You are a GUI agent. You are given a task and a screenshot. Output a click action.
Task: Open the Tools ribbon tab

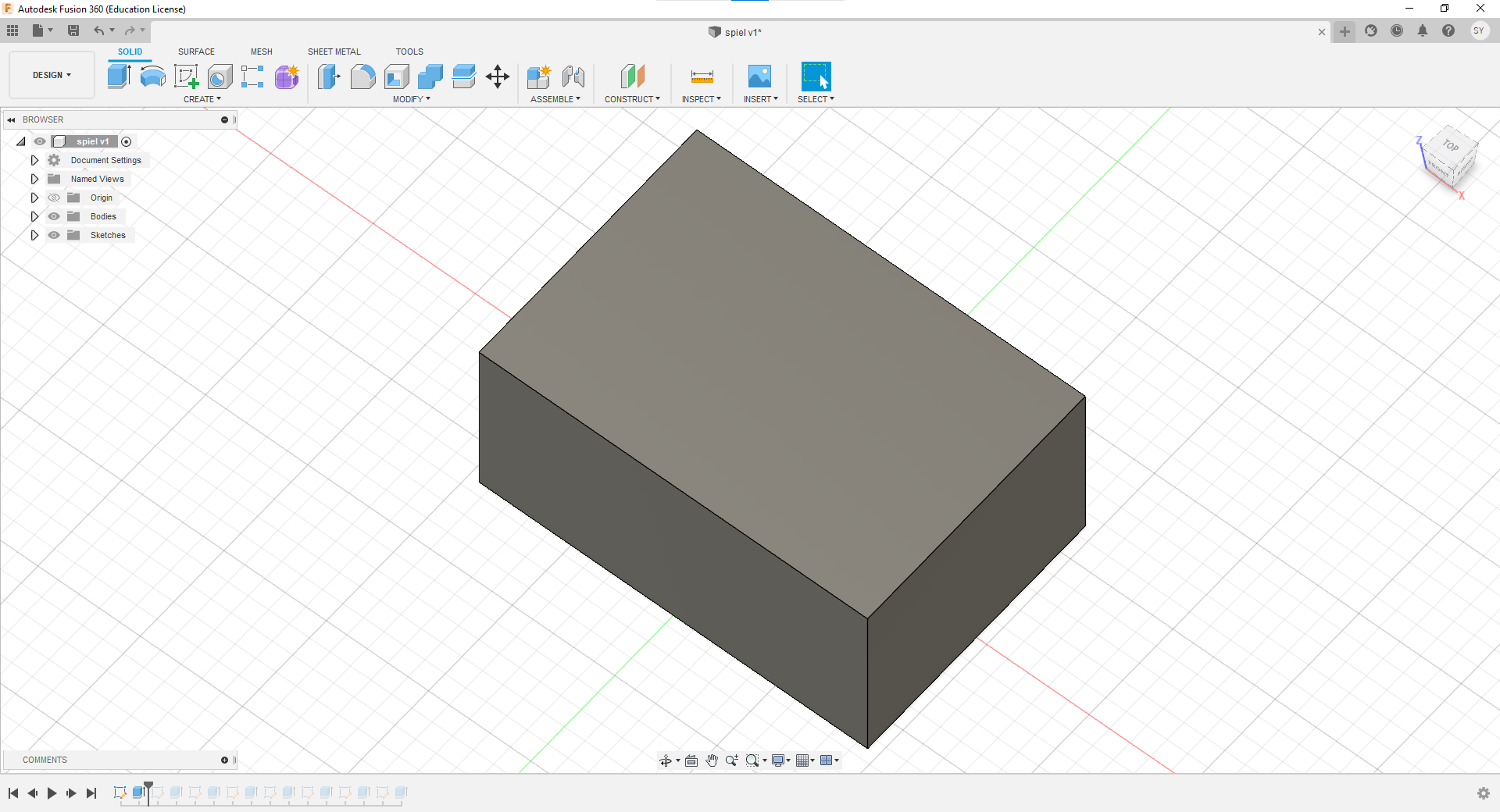tap(409, 52)
